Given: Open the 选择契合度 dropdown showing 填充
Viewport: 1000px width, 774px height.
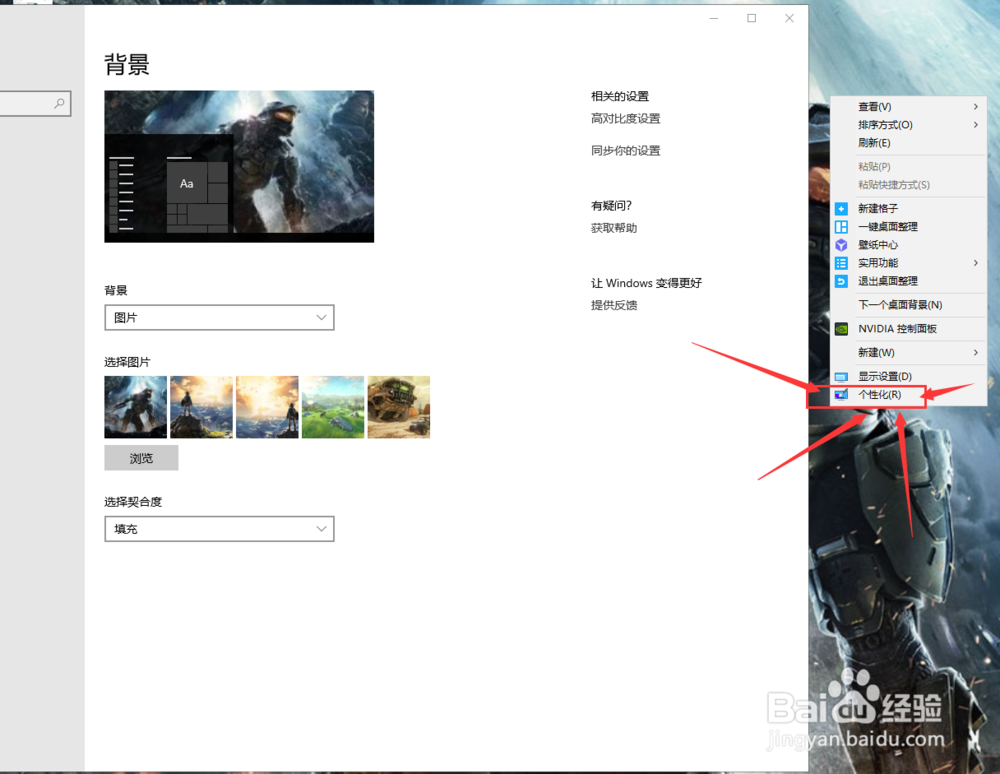Looking at the screenshot, I should [219, 529].
